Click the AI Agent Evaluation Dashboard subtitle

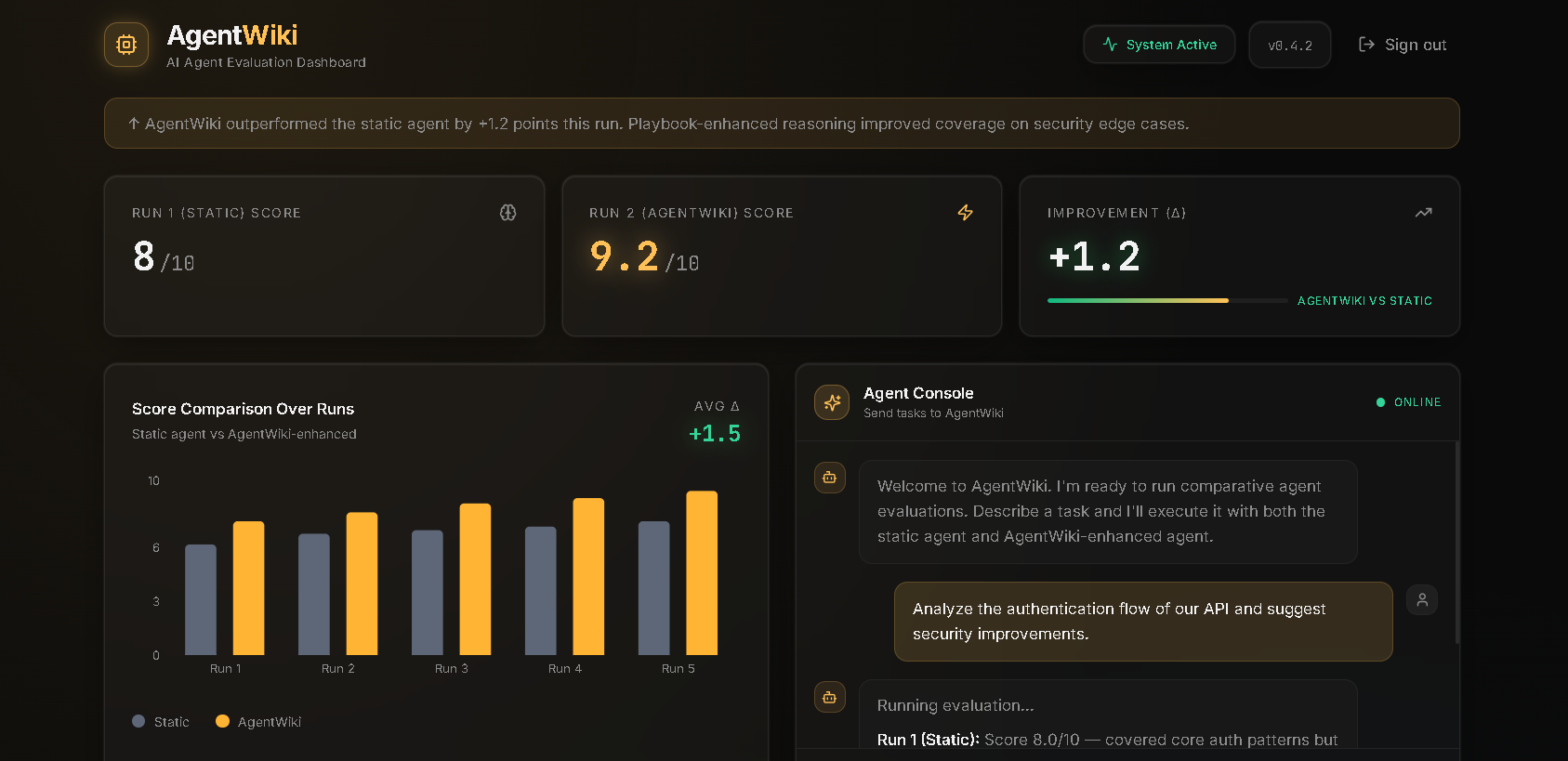pos(266,62)
